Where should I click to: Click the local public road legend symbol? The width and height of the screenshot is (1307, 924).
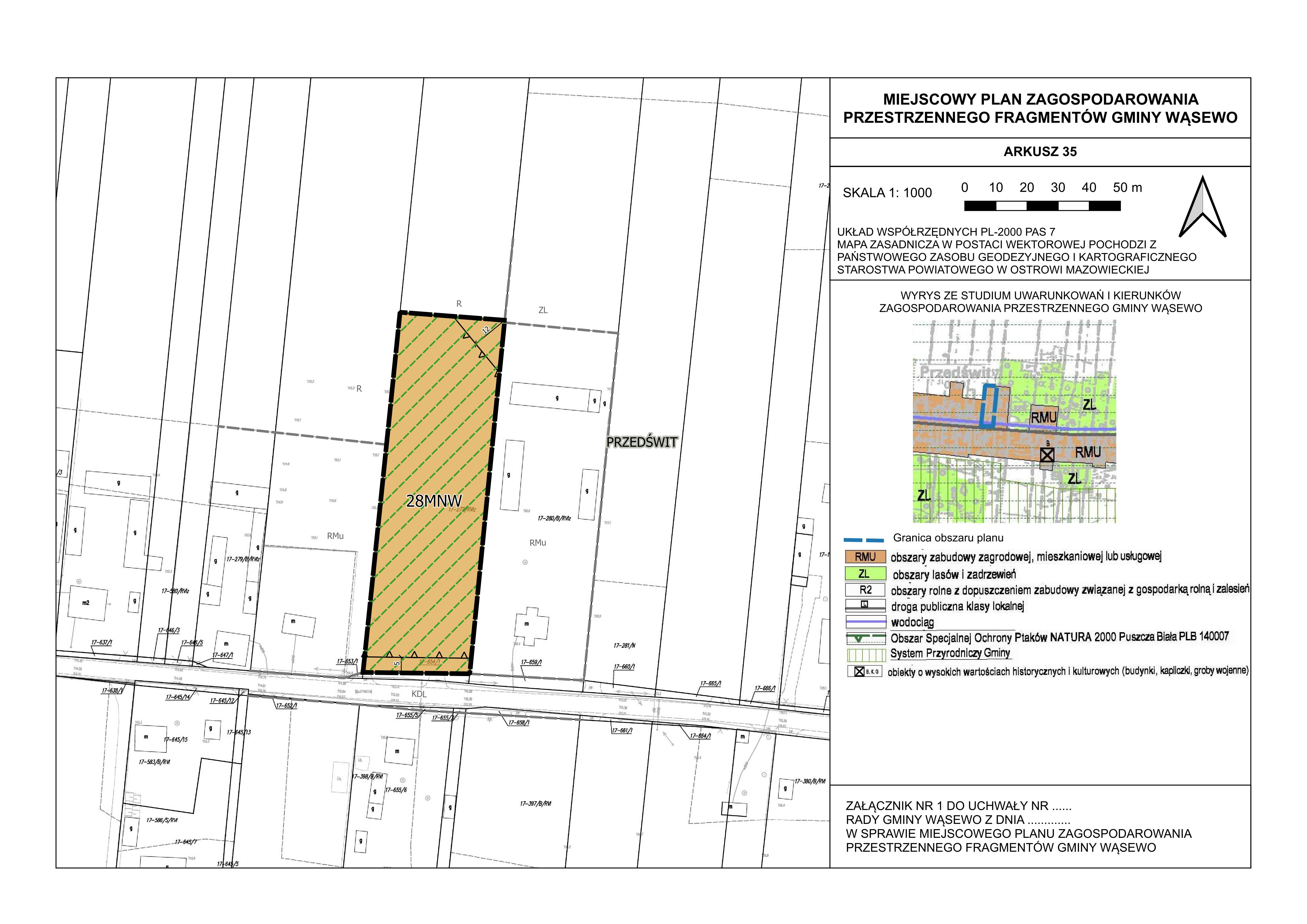coord(865,605)
